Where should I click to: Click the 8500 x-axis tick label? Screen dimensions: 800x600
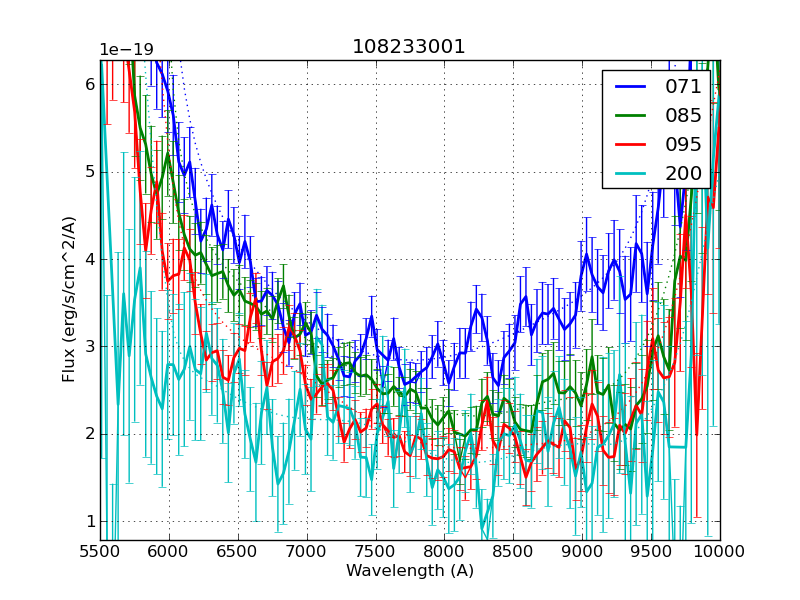coord(513,551)
